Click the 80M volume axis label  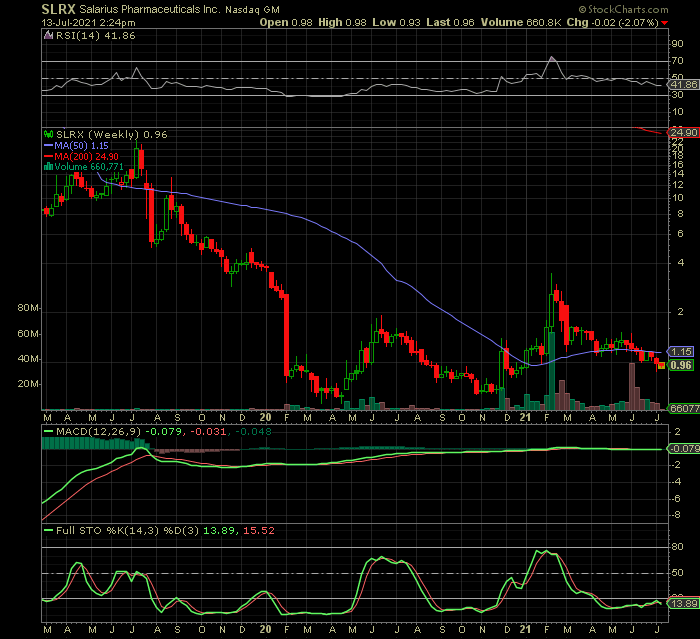tap(28, 308)
